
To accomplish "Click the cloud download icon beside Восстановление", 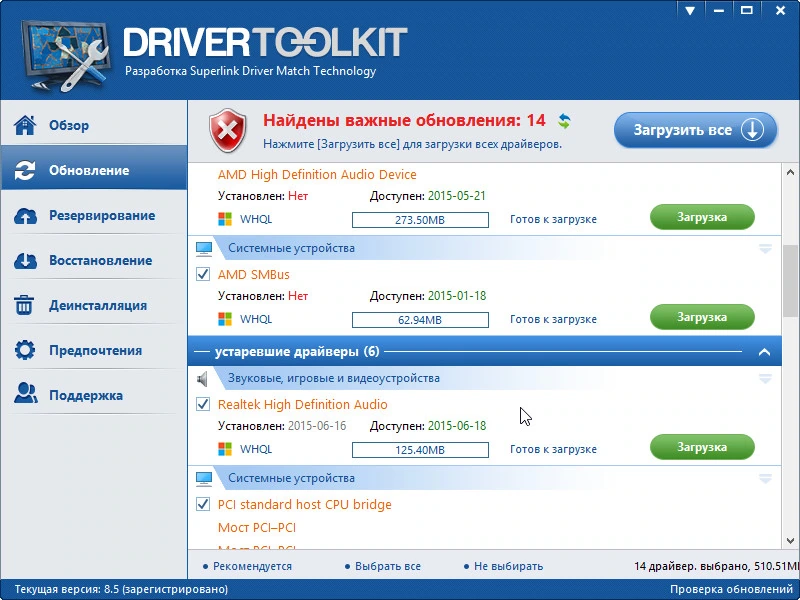I will [25, 261].
